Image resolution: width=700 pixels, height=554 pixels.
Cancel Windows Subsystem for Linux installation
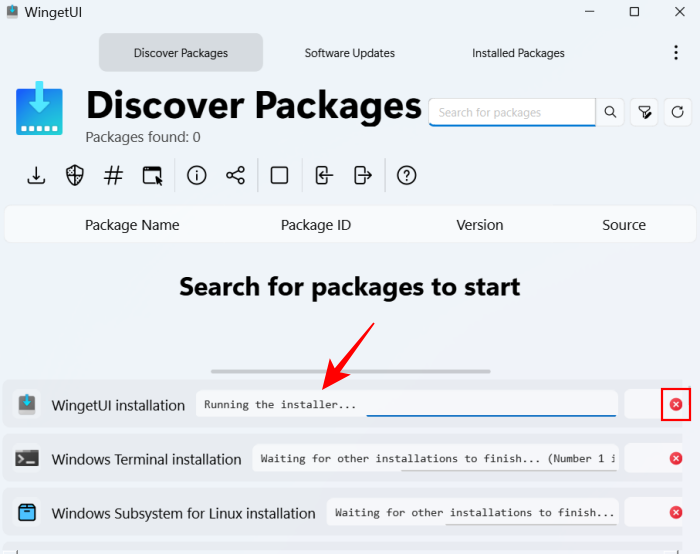coord(676,512)
